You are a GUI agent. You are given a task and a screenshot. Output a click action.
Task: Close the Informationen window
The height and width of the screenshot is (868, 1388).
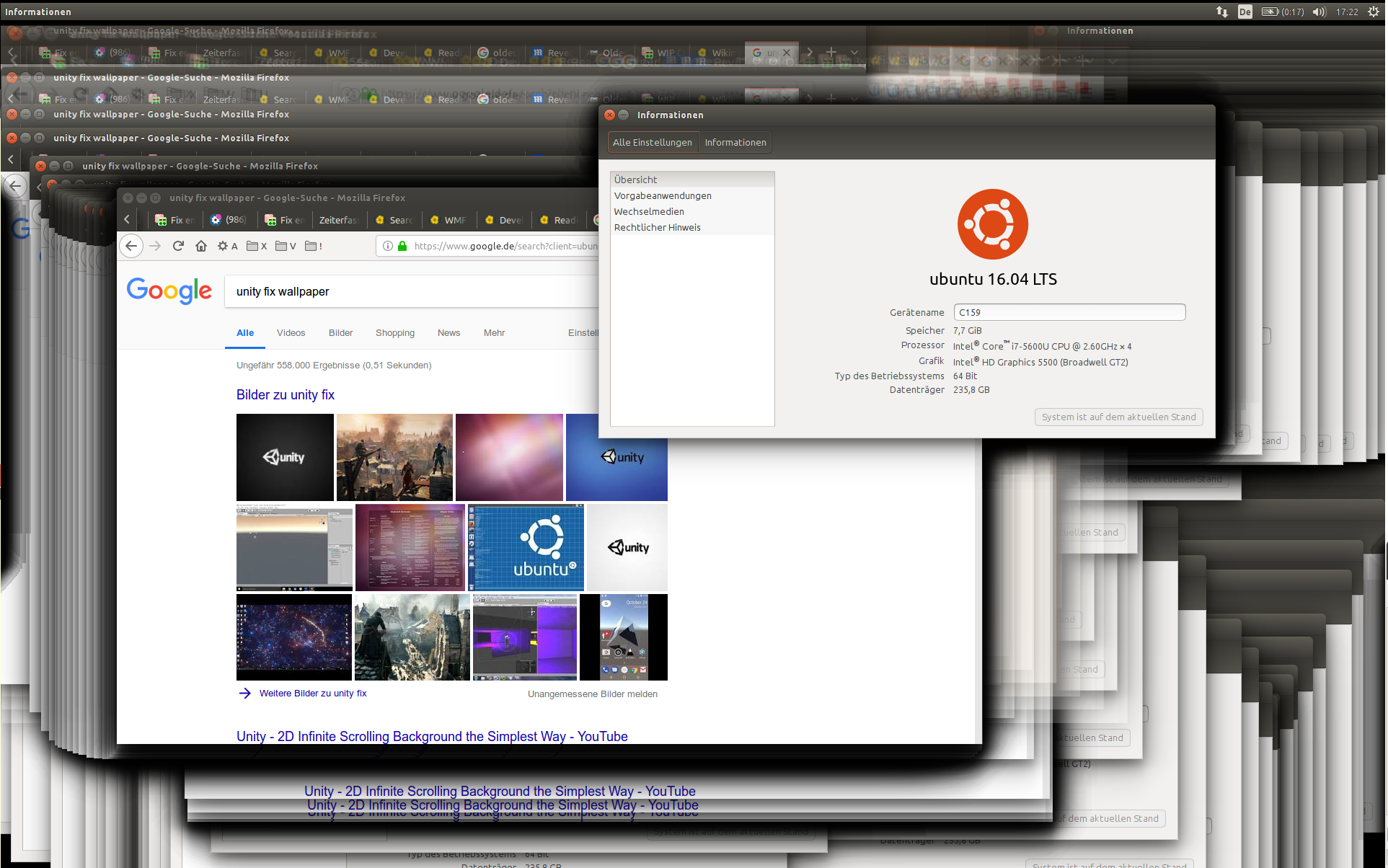click(x=609, y=115)
